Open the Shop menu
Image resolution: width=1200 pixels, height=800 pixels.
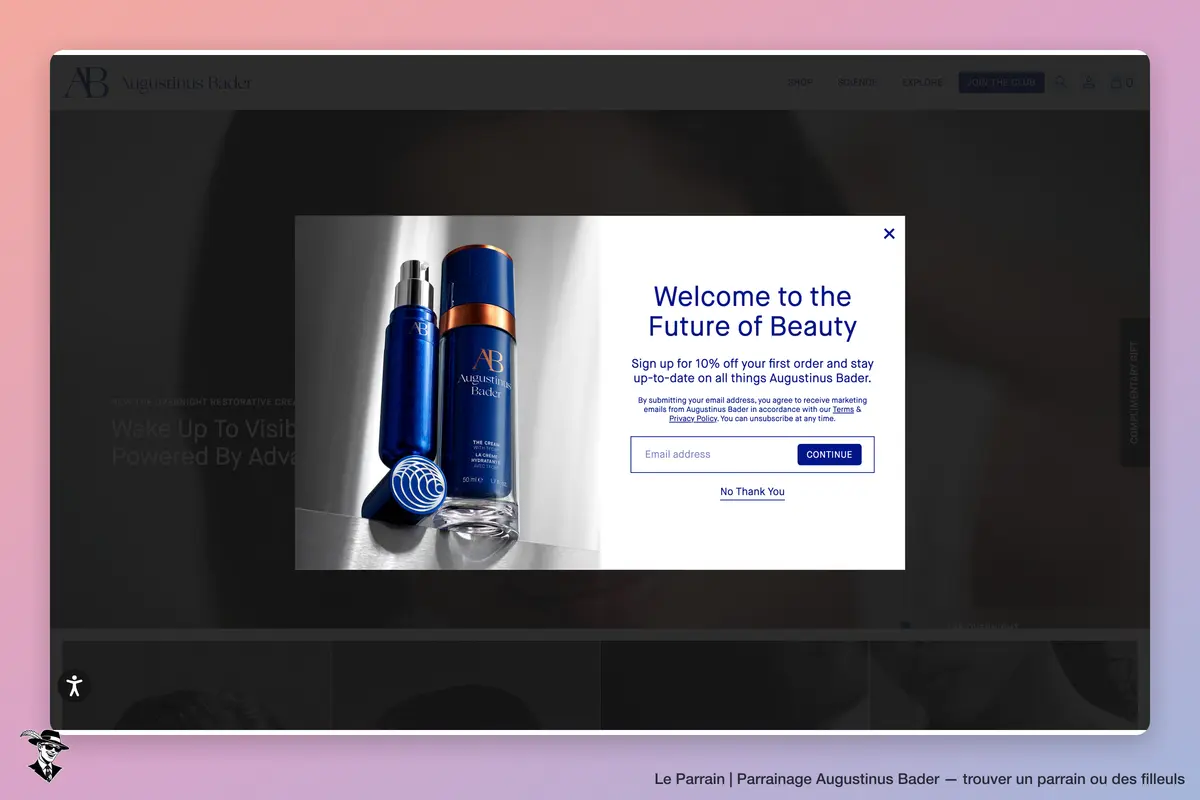800,82
